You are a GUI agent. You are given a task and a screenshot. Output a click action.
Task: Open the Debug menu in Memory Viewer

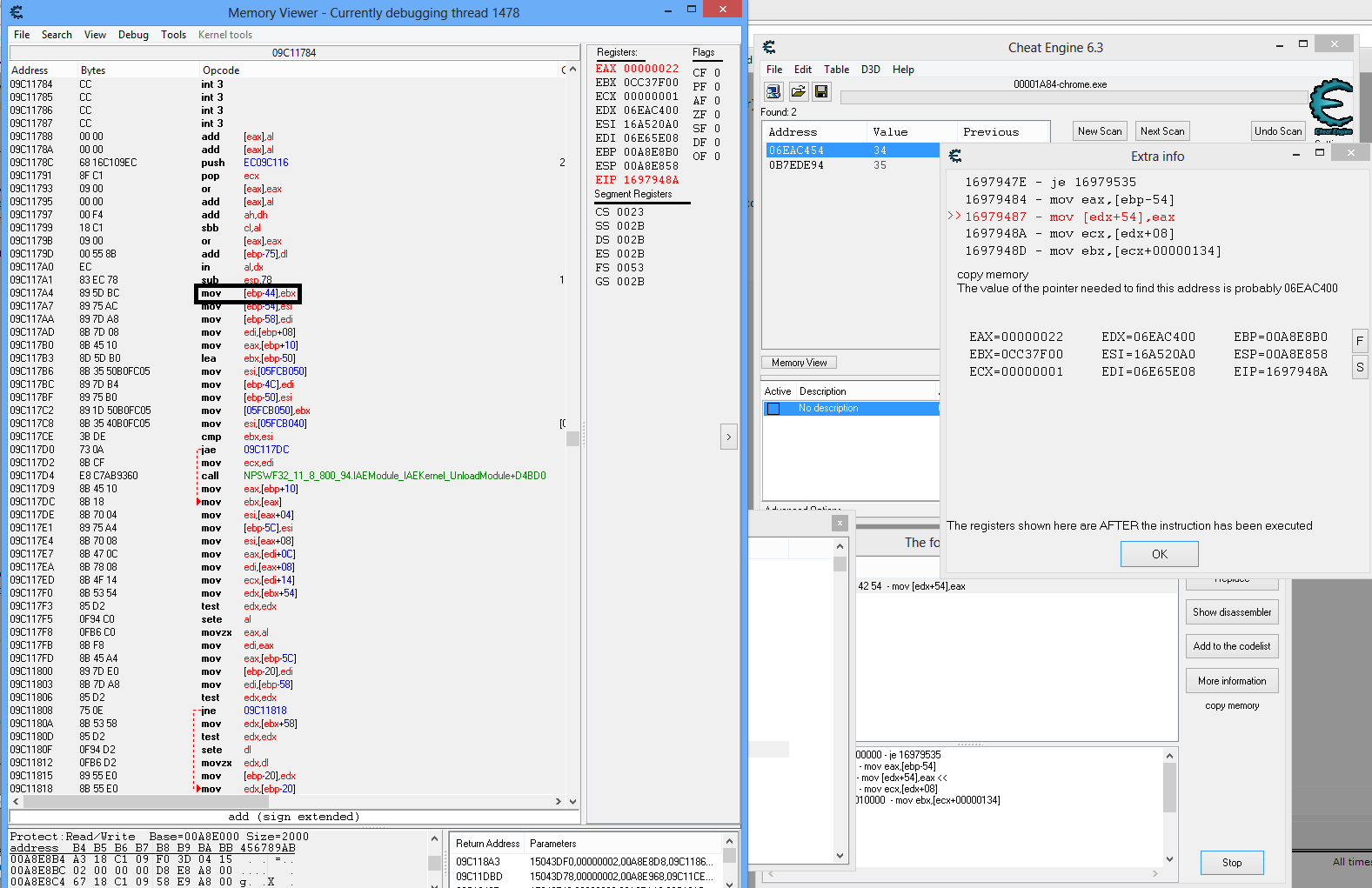coord(133,35)
